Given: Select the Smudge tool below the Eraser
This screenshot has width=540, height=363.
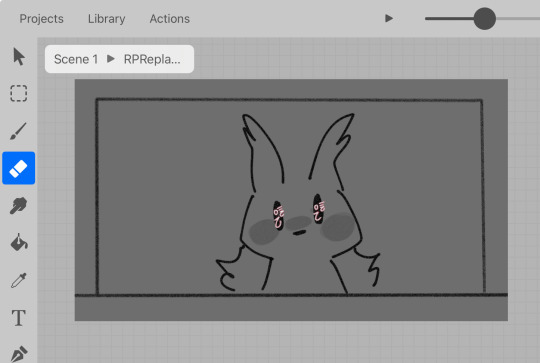Looking at the screenshot, I should (x=19, y=206).
